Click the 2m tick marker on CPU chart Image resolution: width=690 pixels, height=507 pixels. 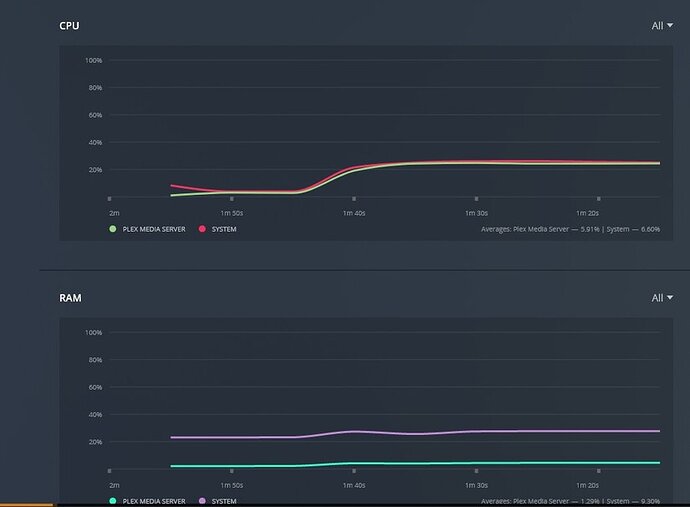110,199
